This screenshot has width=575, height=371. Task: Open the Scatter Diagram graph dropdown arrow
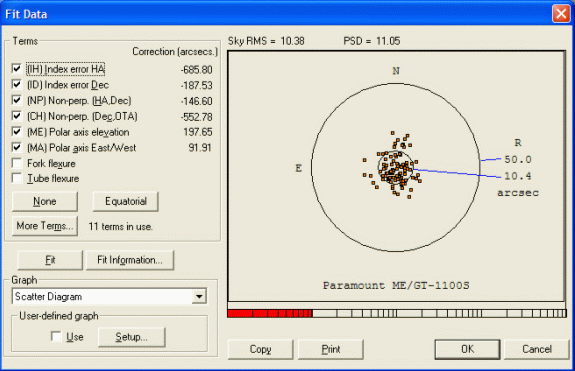click(199, 296)
